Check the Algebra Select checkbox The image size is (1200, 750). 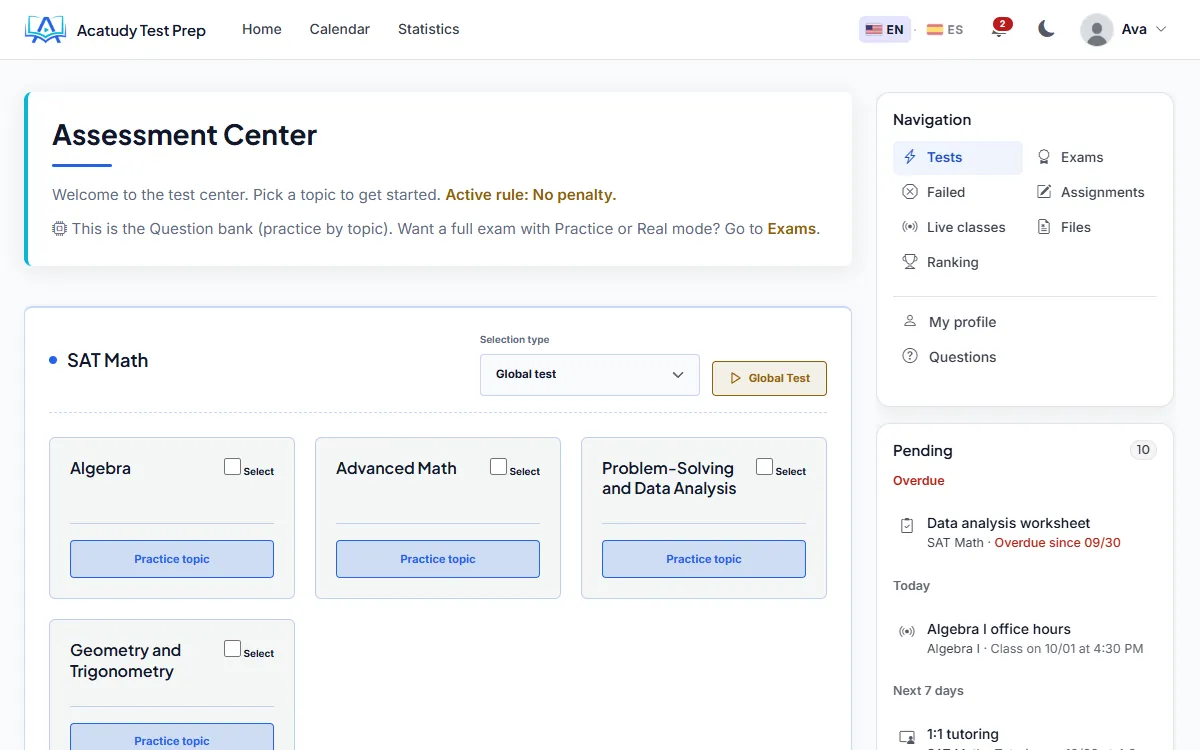coord(232,467)
